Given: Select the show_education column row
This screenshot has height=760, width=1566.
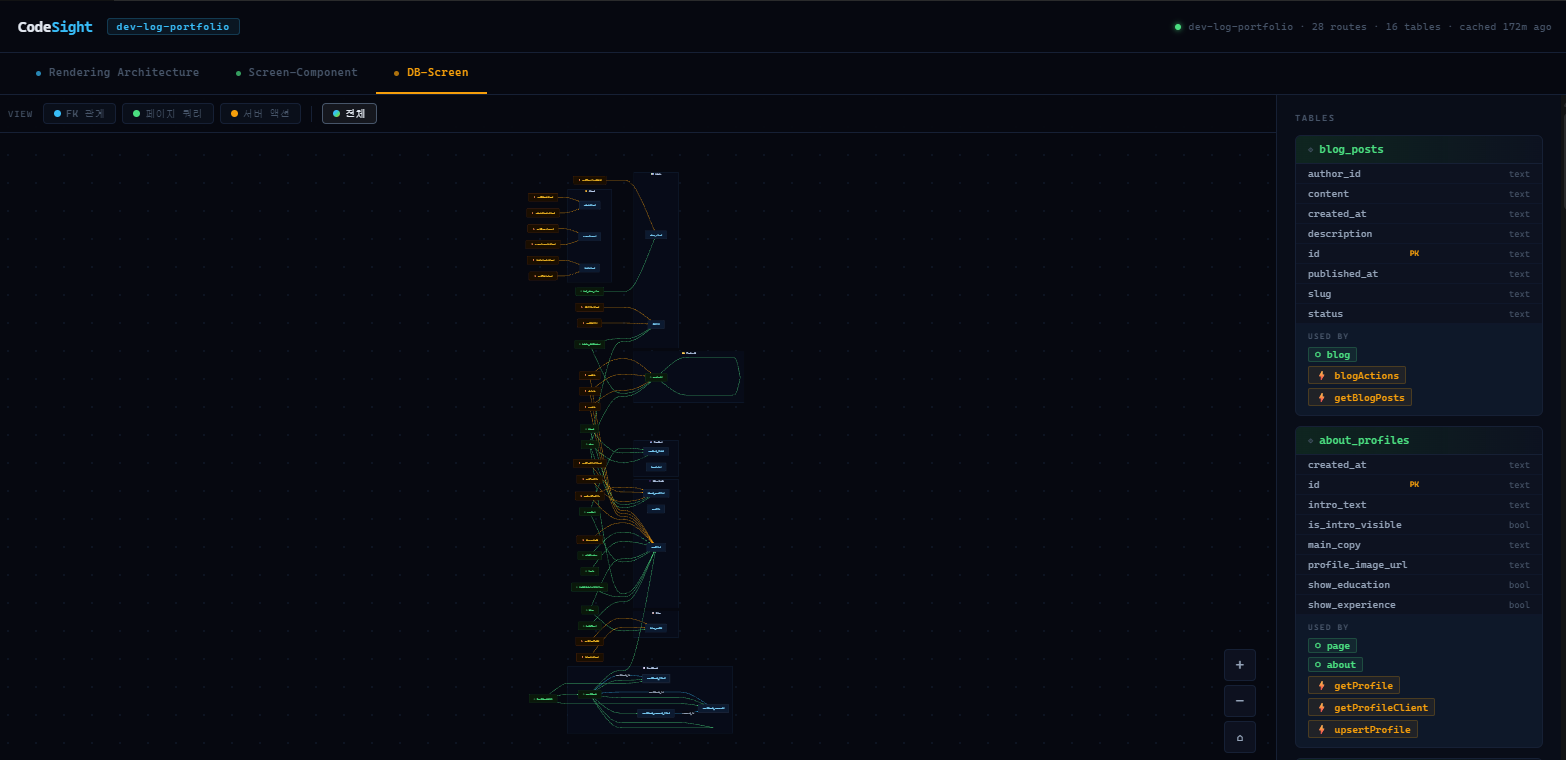Looking at the screenshot, I should [x=1419, y=585].
